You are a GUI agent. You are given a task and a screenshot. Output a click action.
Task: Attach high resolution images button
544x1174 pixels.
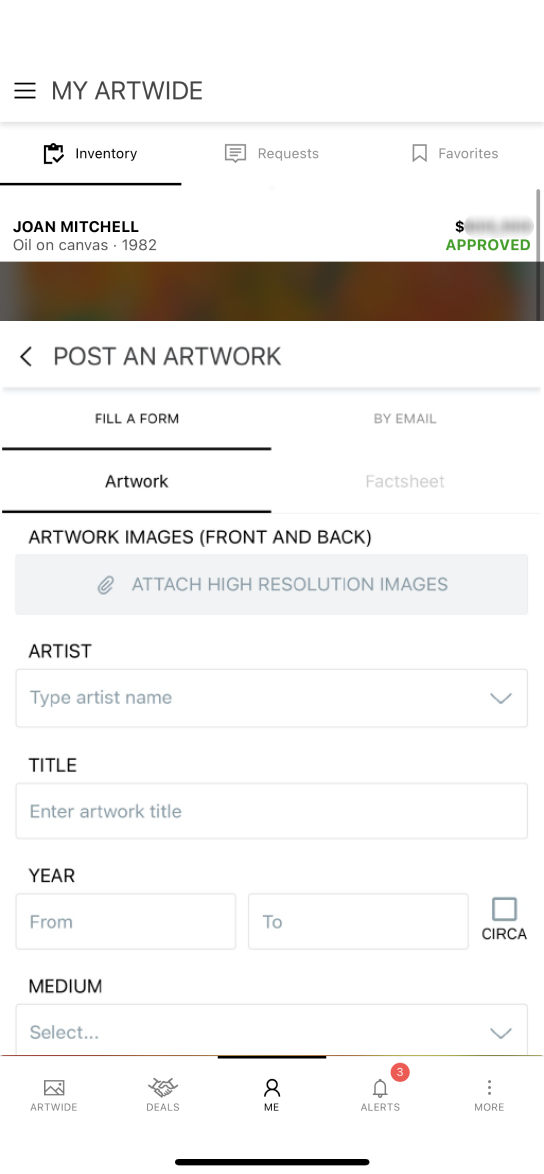click(272, 585)
